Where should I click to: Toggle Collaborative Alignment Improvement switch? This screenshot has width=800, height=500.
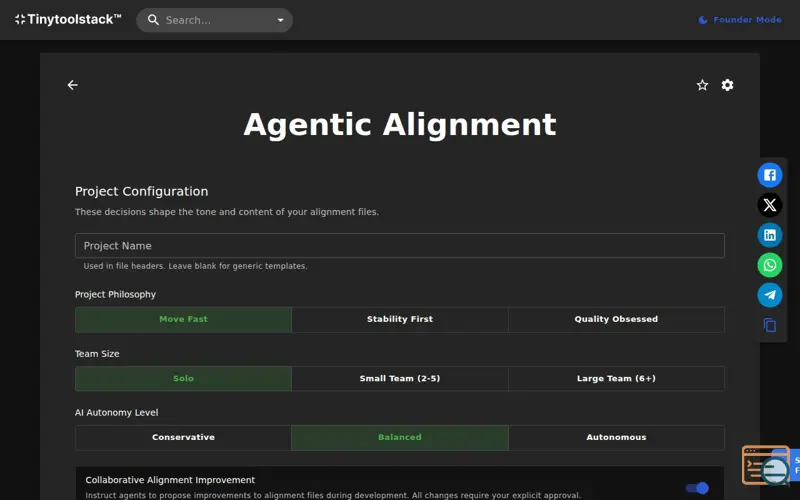point(697,488)
